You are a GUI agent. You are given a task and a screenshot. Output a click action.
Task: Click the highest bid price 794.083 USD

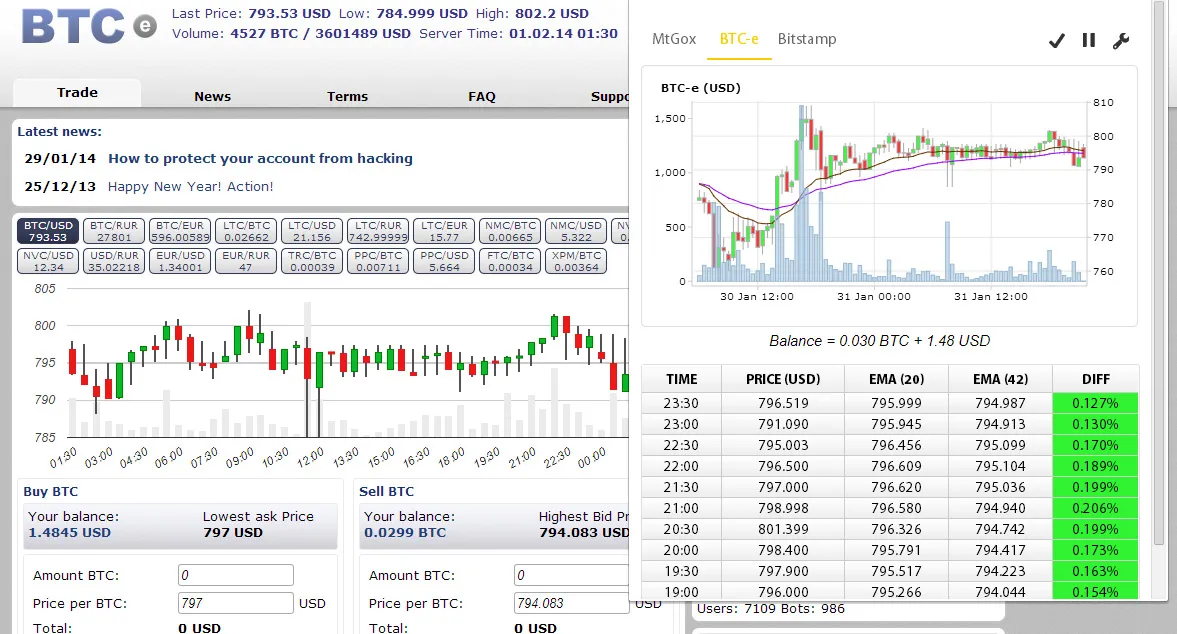point(584,533)
